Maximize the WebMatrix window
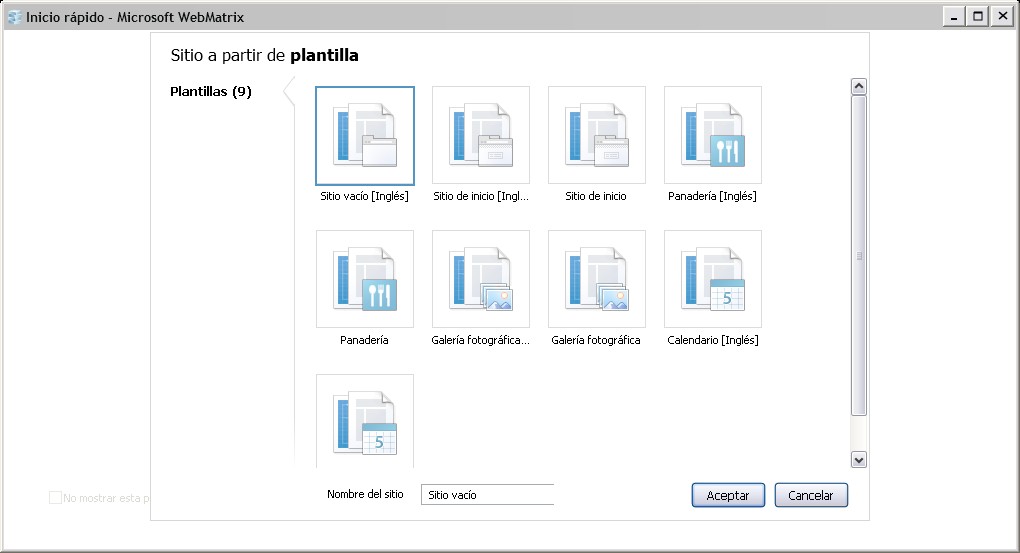Screen dimensions: 1020x553 [x=978, y=16]
